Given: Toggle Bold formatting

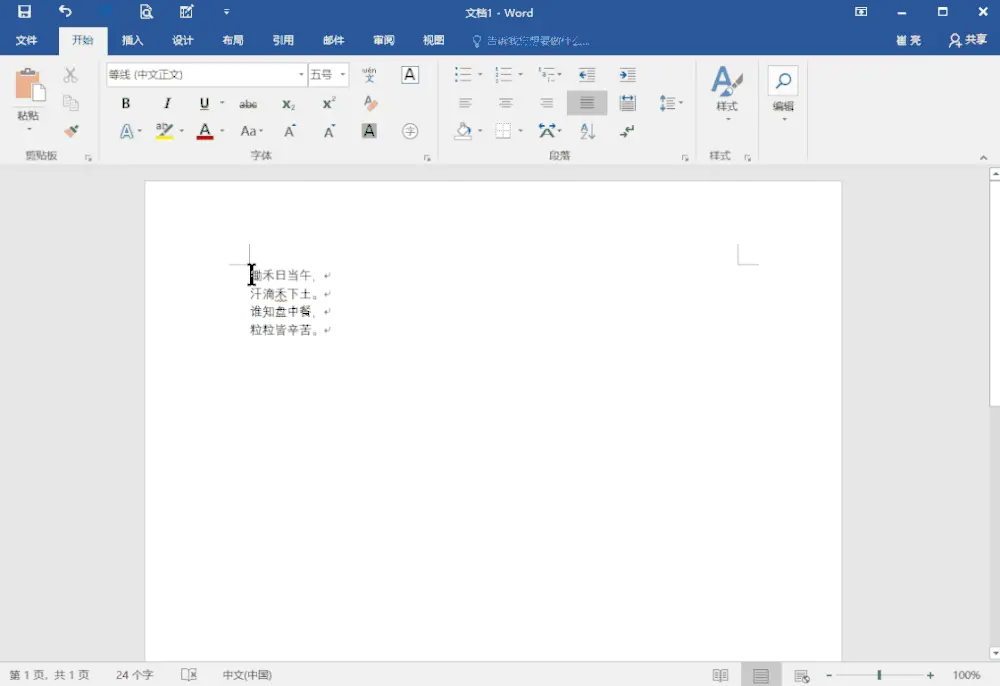Looking at the screenshot, I should tap(126, 104).
